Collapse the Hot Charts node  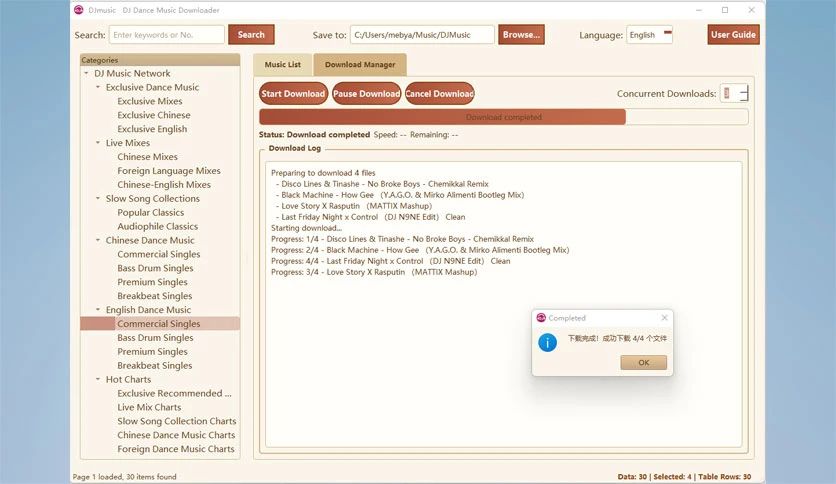[x=98, y=379]
